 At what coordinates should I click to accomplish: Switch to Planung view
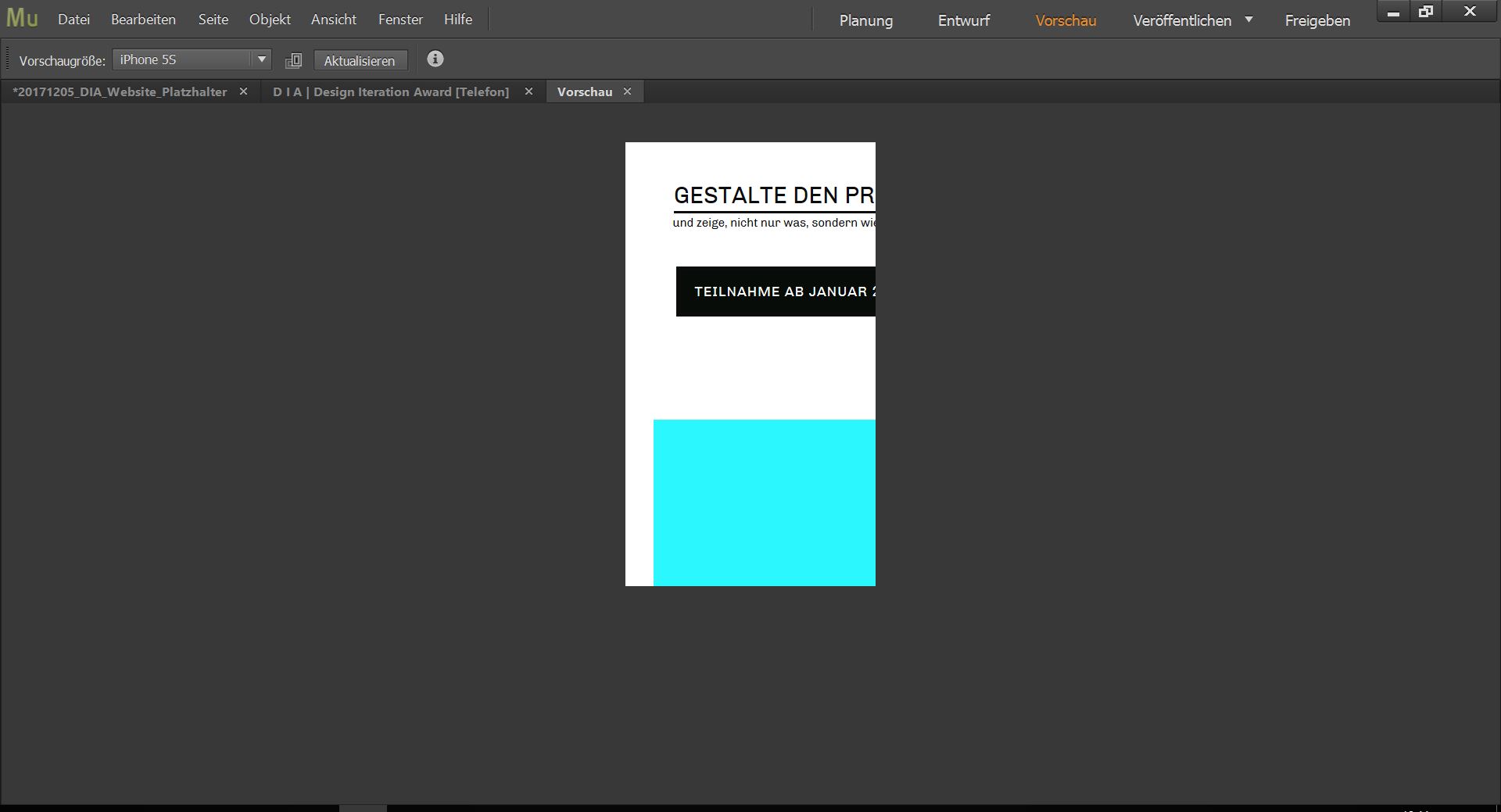point(866,21)
